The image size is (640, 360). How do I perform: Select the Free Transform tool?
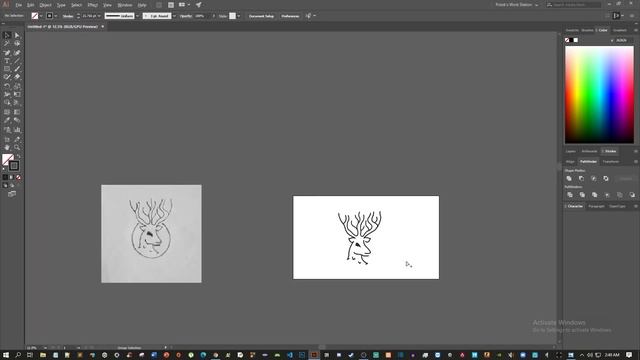(17, 94)
